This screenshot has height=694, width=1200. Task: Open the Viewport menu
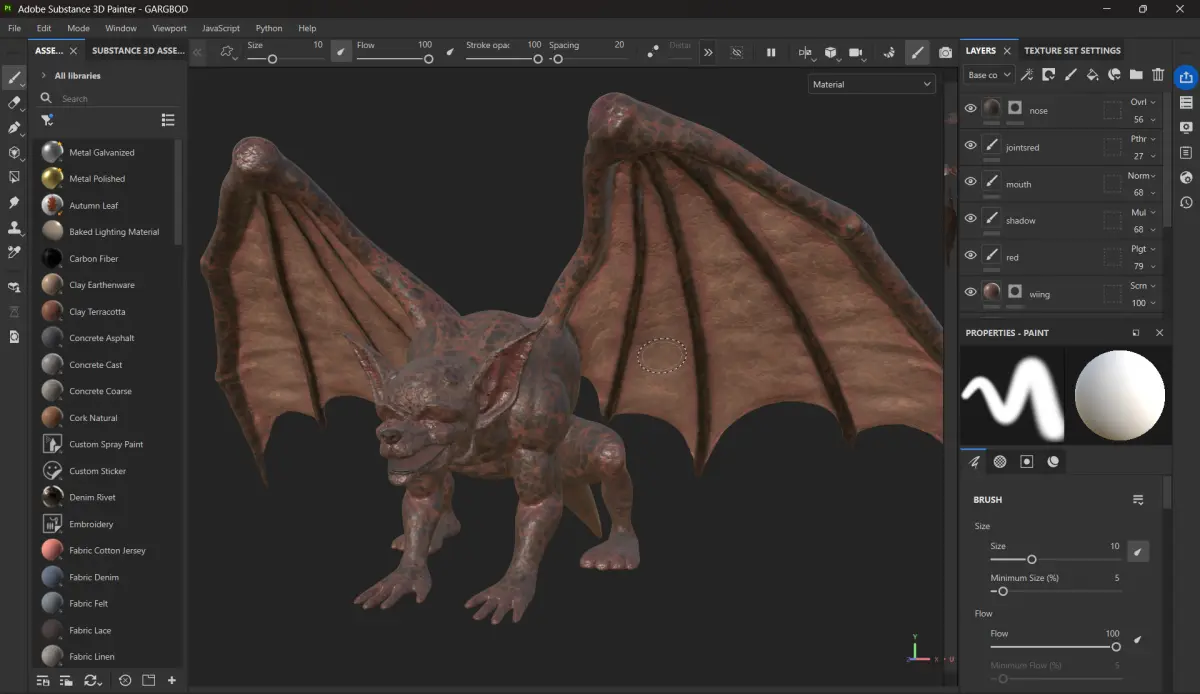[x=169, y=28]
